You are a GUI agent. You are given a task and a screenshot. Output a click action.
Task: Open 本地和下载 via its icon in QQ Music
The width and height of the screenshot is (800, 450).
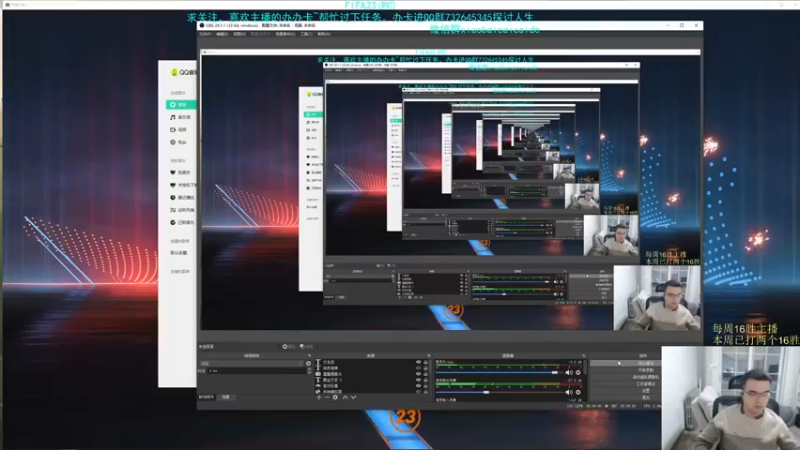point(172,185)
